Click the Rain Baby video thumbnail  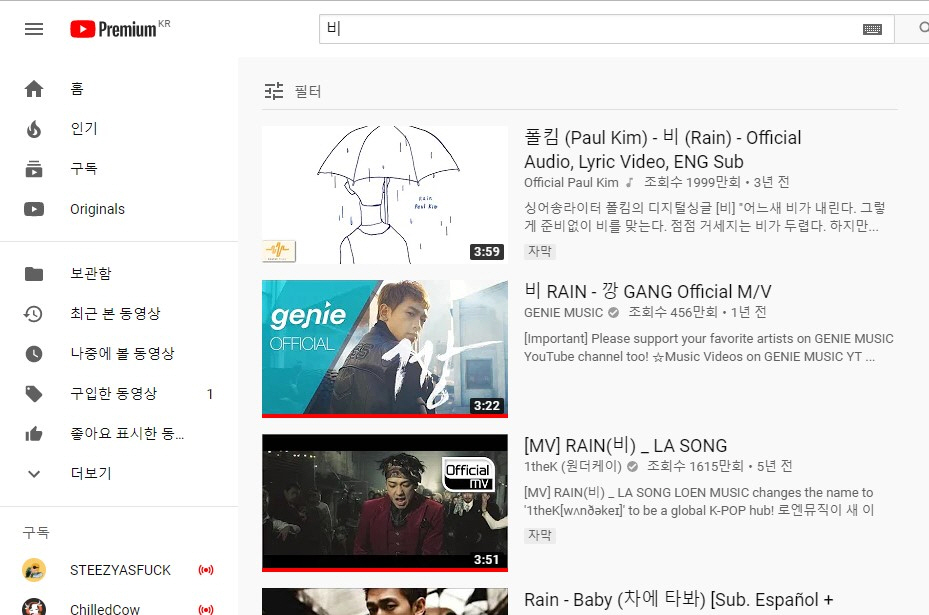(385, 601)
